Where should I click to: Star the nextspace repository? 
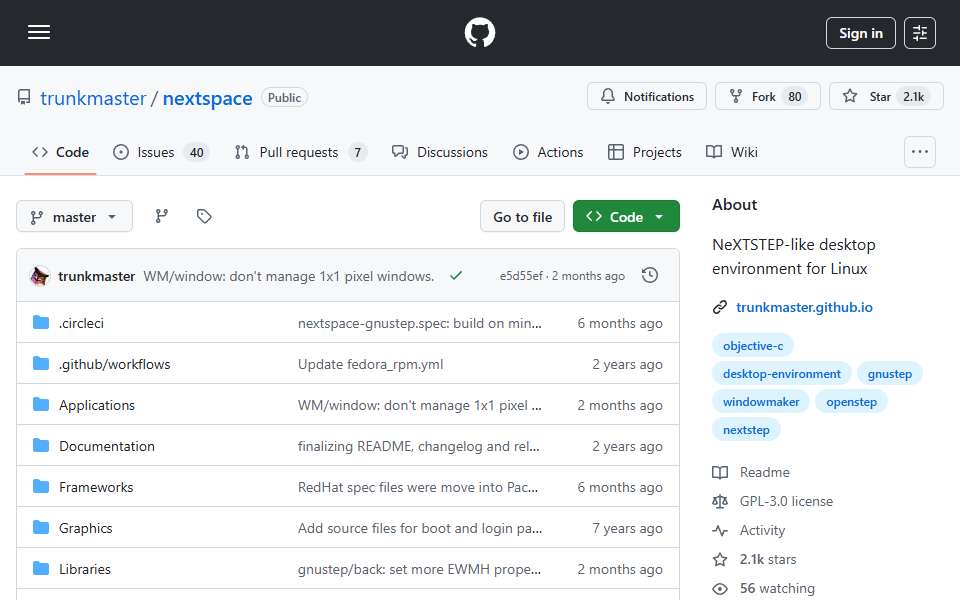click(x=886, y=96)
